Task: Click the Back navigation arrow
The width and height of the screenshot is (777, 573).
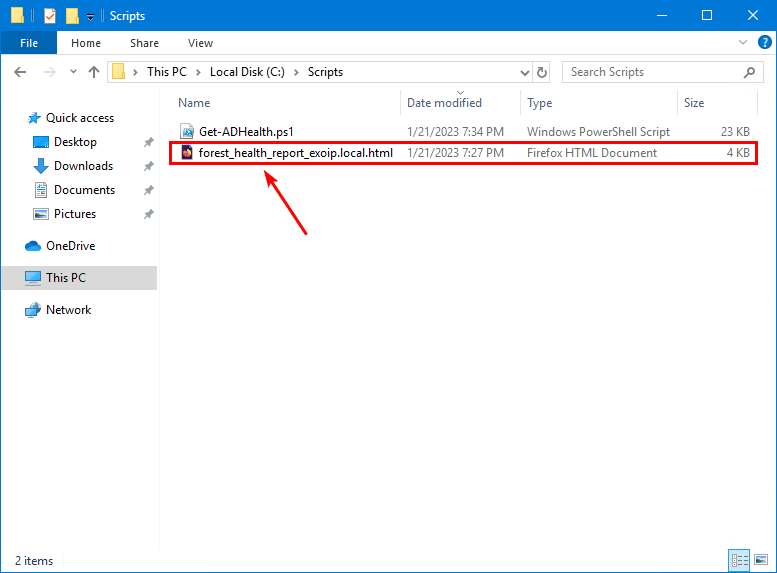Action: coord(20,72)
